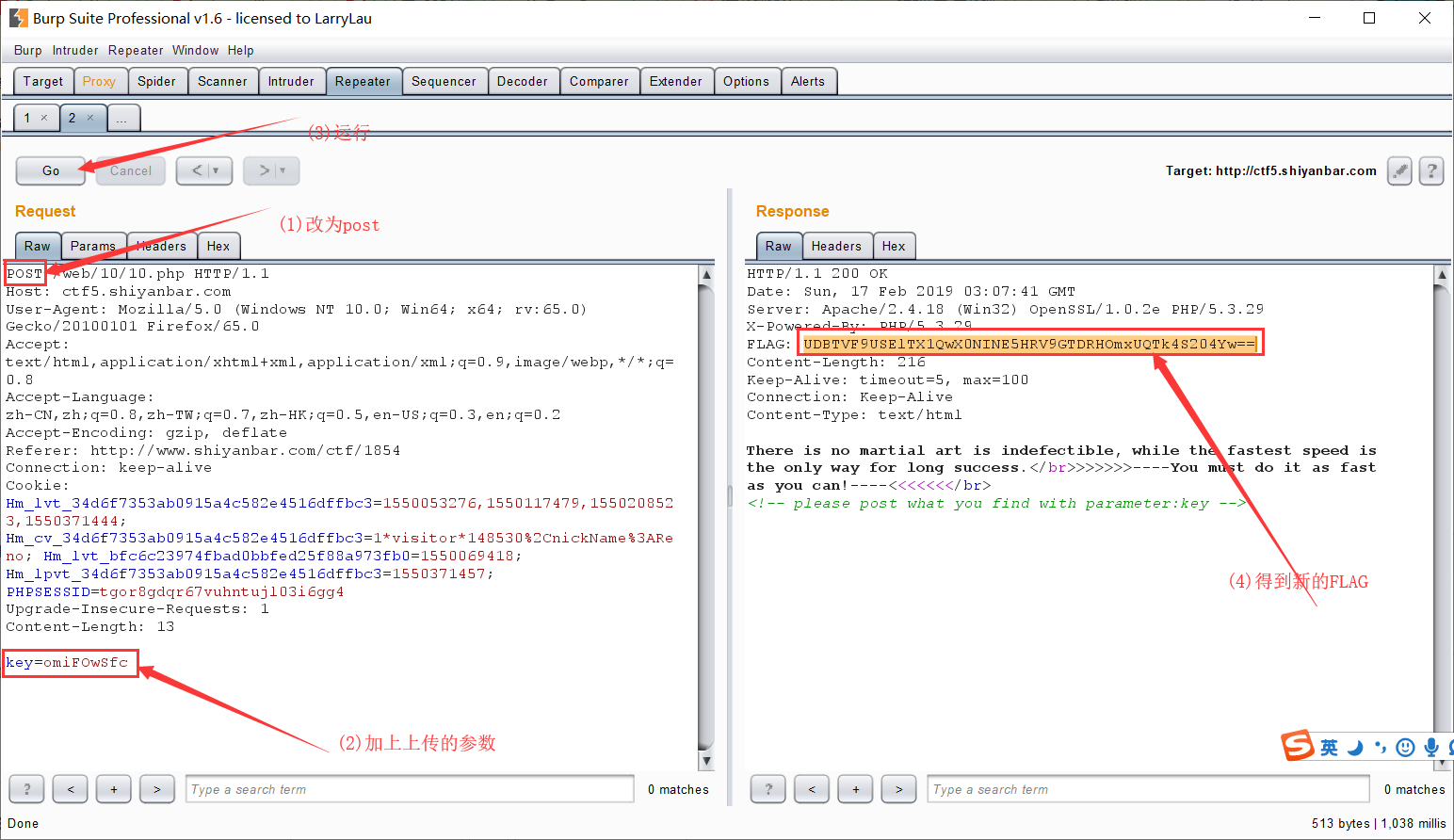Viewport: 1454px width, 840px height.
Task: Switch to the Options tab
Action: (x=747, y=81)
